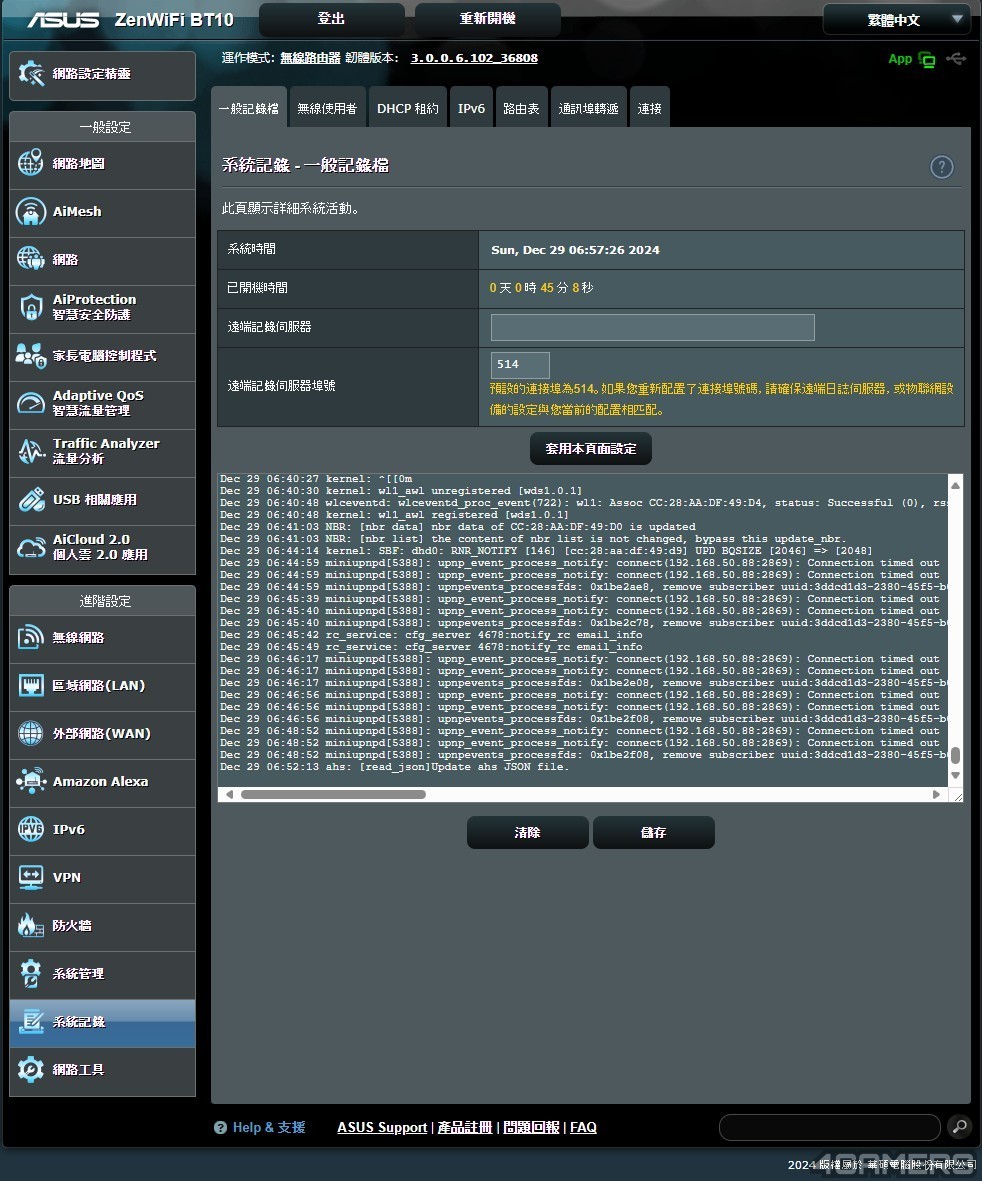Click the 登出 logout button
This screenshot has height=1181, width=982.
[331, 19]
